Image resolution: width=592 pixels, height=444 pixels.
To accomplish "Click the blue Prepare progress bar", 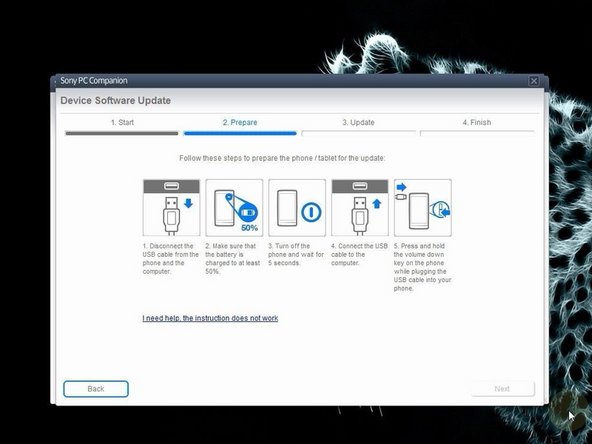I will [240, 133].
